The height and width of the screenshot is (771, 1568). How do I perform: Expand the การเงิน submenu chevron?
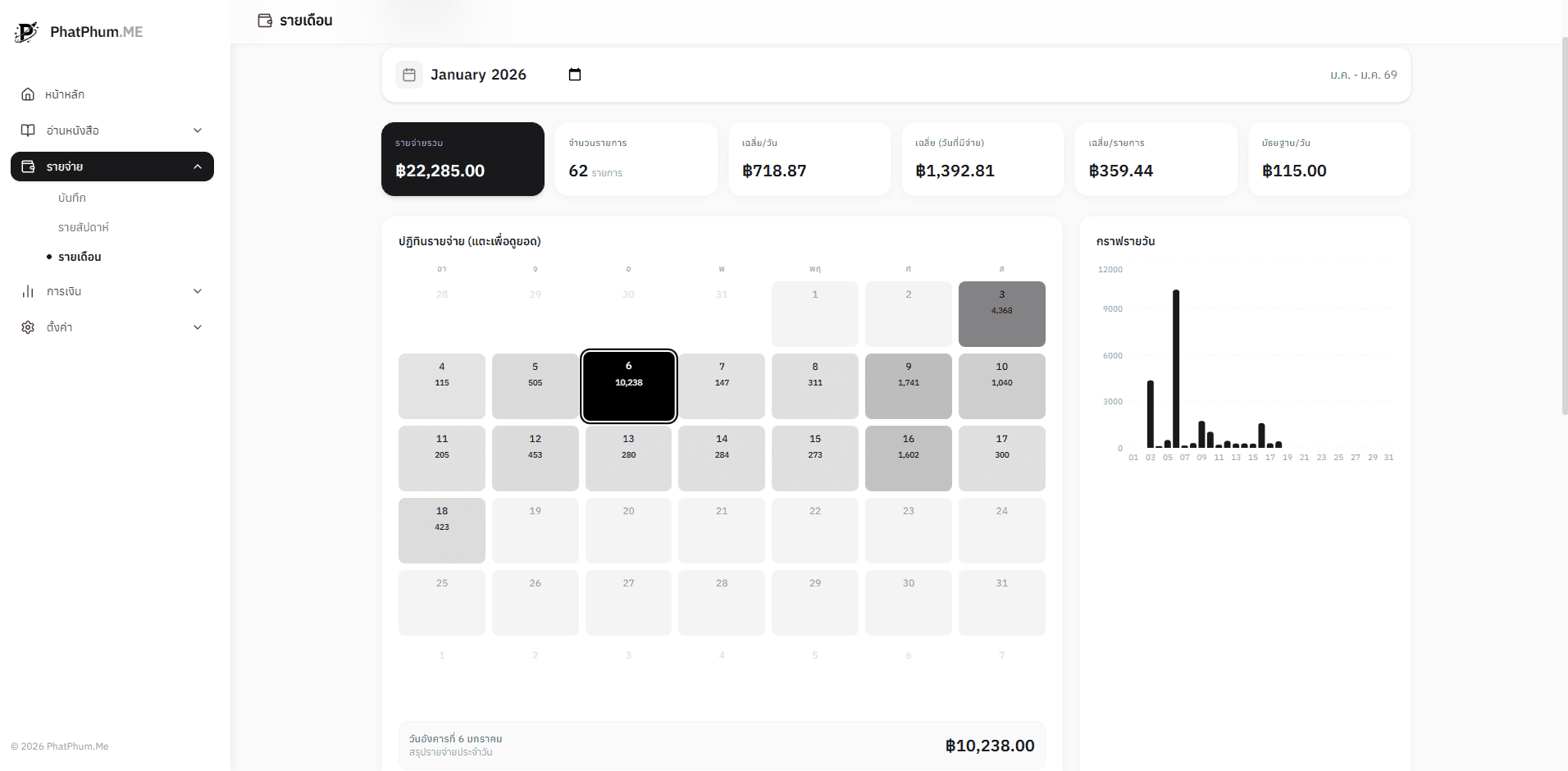198,291
